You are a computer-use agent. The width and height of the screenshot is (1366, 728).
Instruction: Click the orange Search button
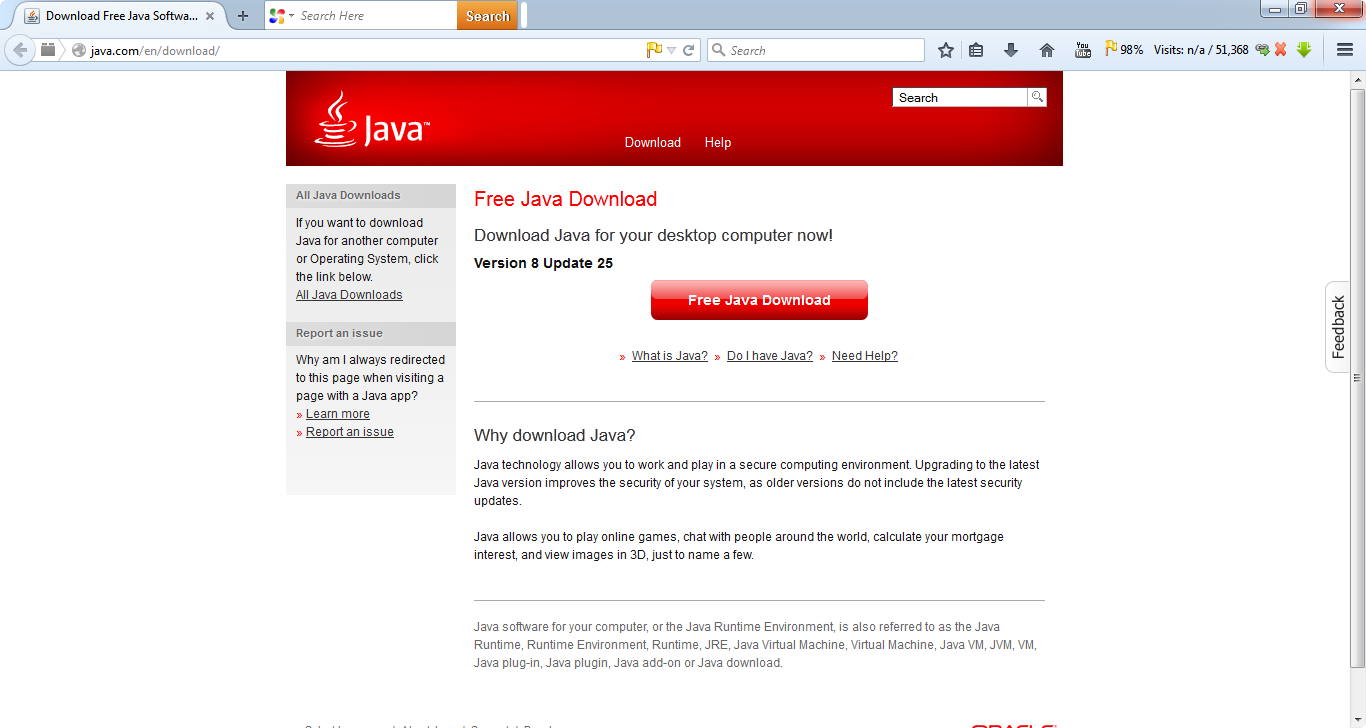click(x=488, y=16)
